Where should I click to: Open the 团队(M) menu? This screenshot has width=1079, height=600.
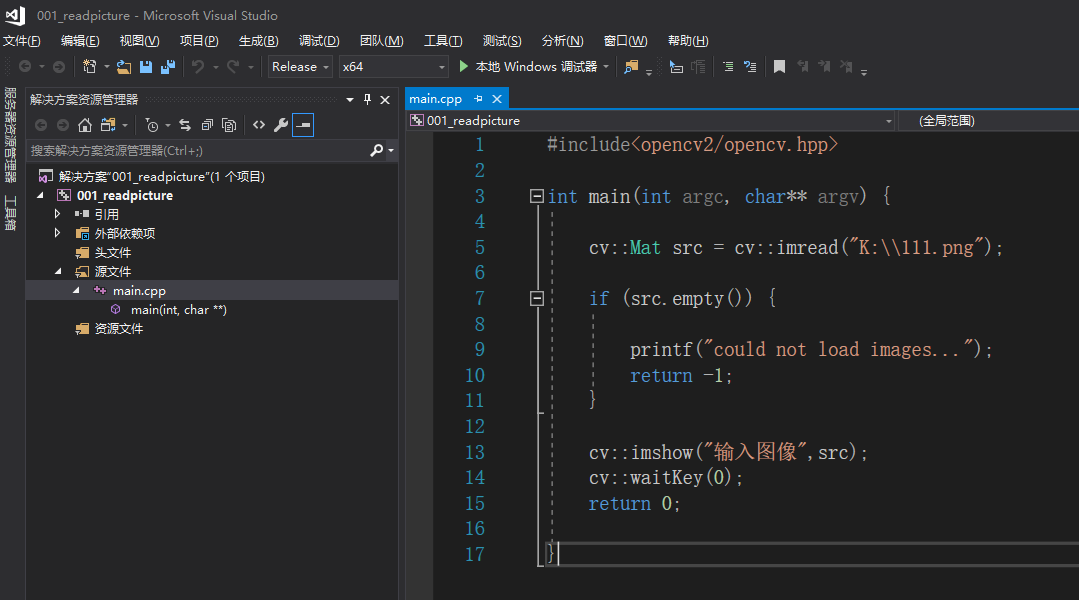pos(381,41)
